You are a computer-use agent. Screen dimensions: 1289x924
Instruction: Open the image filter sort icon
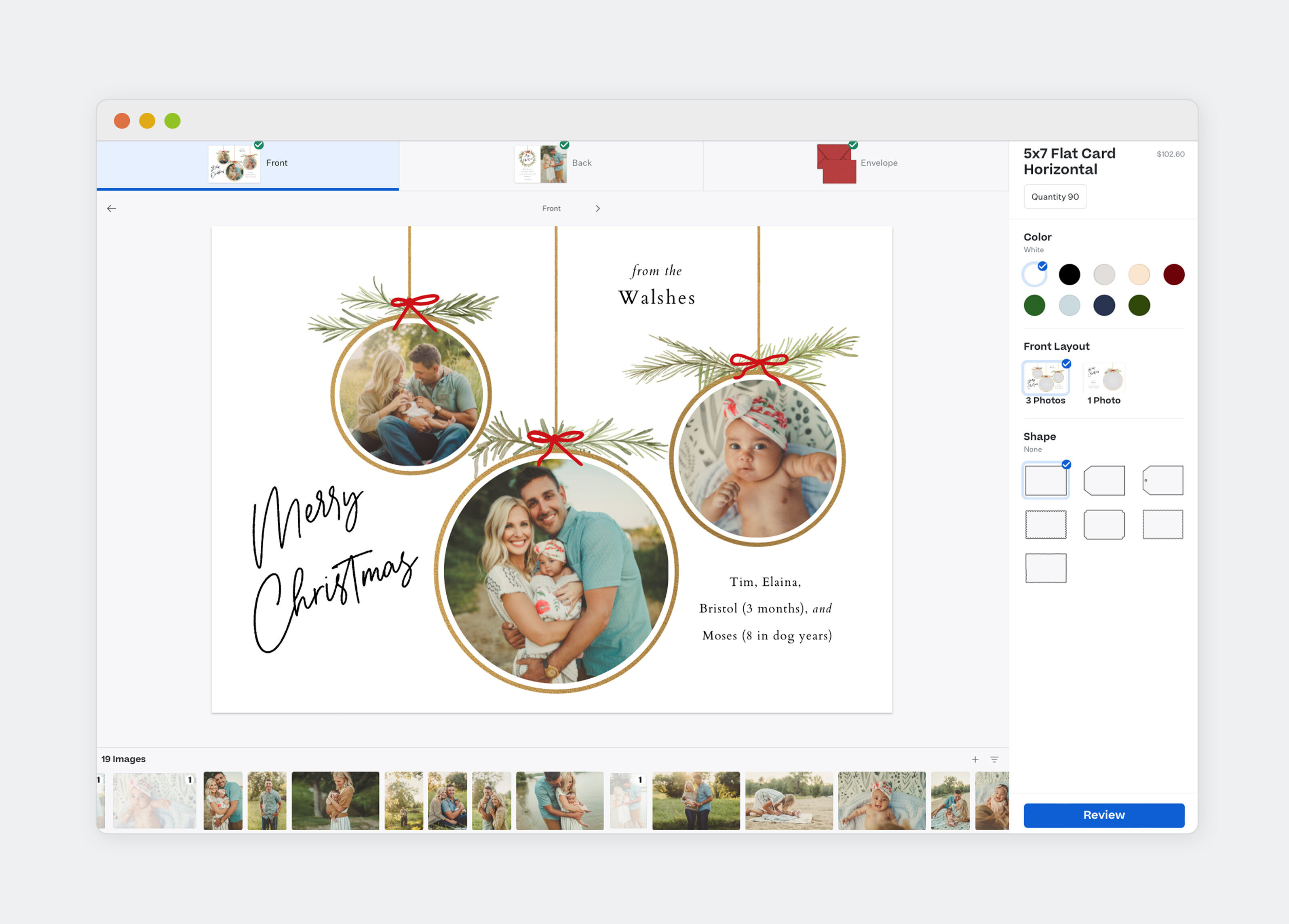994,759
